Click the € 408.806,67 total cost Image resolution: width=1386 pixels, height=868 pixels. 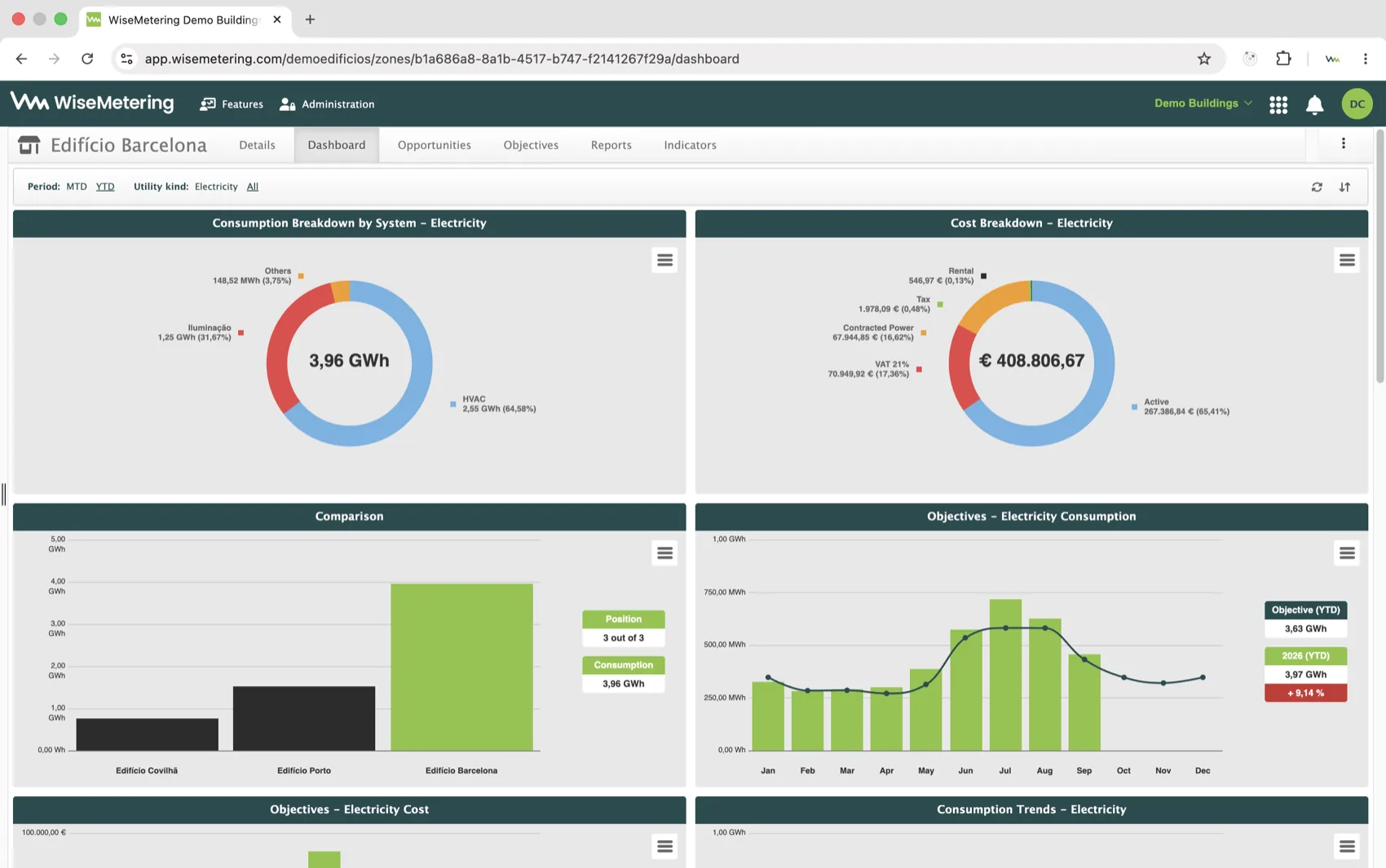click(x=1031, y=360)
